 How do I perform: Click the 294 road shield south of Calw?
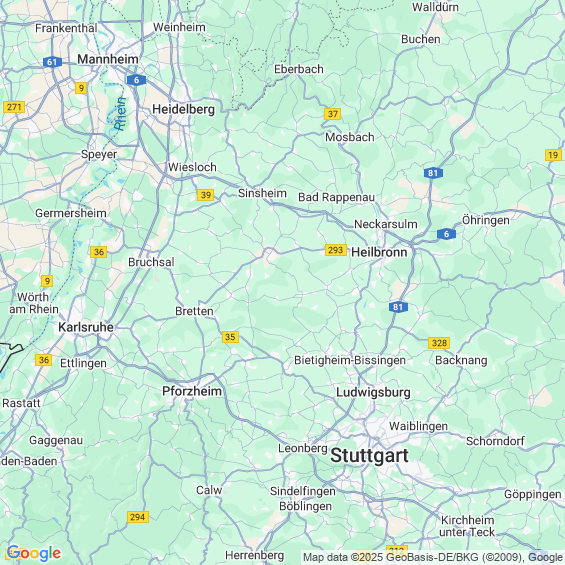[138, 517]
